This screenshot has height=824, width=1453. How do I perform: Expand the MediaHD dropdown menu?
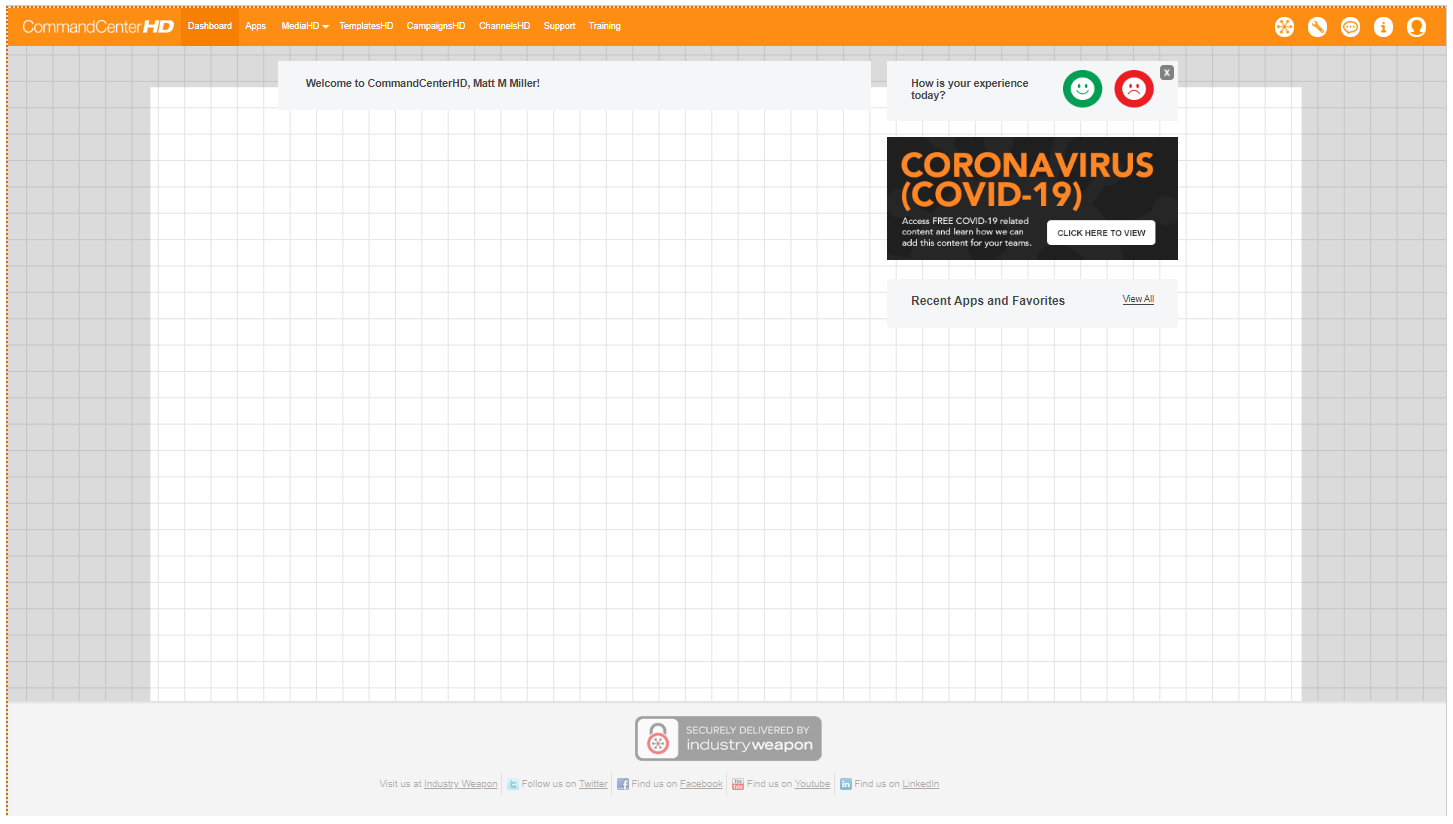[x=305, y=26]
